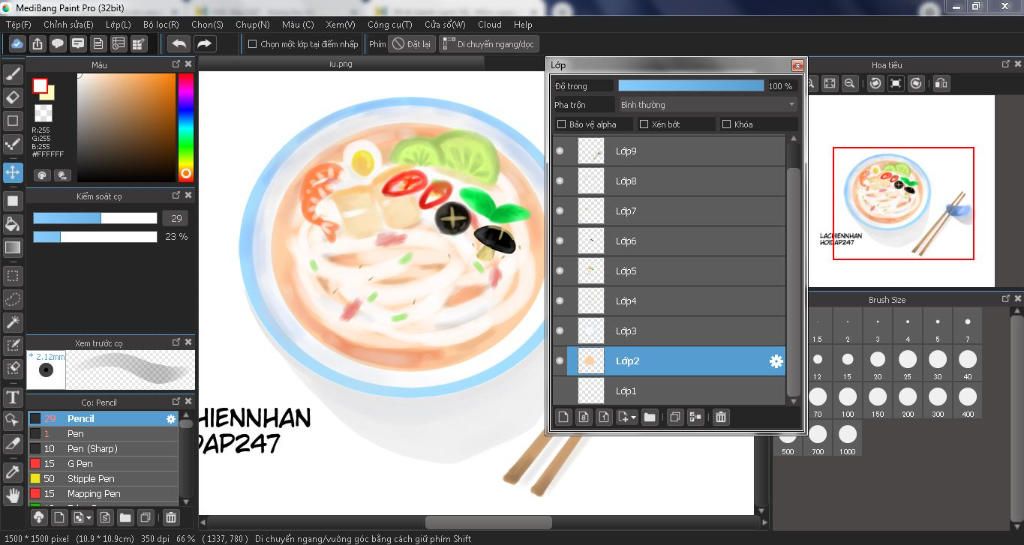Hide the Lớp9 layer
This screenshot has width=1024, height=545.
(560, 151)
